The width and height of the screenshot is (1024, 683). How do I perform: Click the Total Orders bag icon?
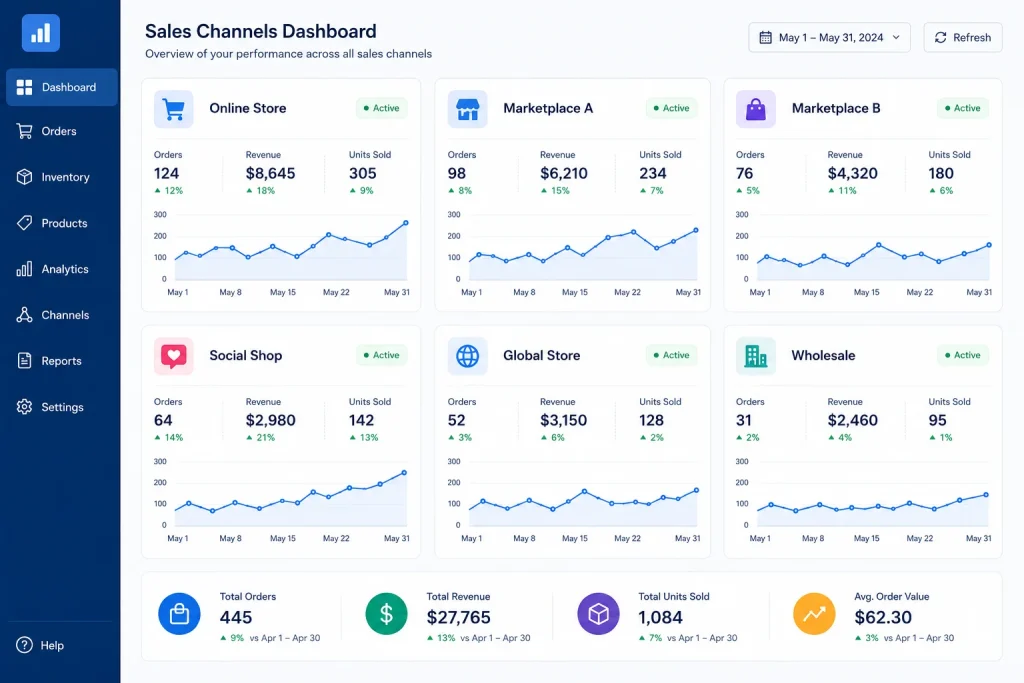[x=179, y=614]
